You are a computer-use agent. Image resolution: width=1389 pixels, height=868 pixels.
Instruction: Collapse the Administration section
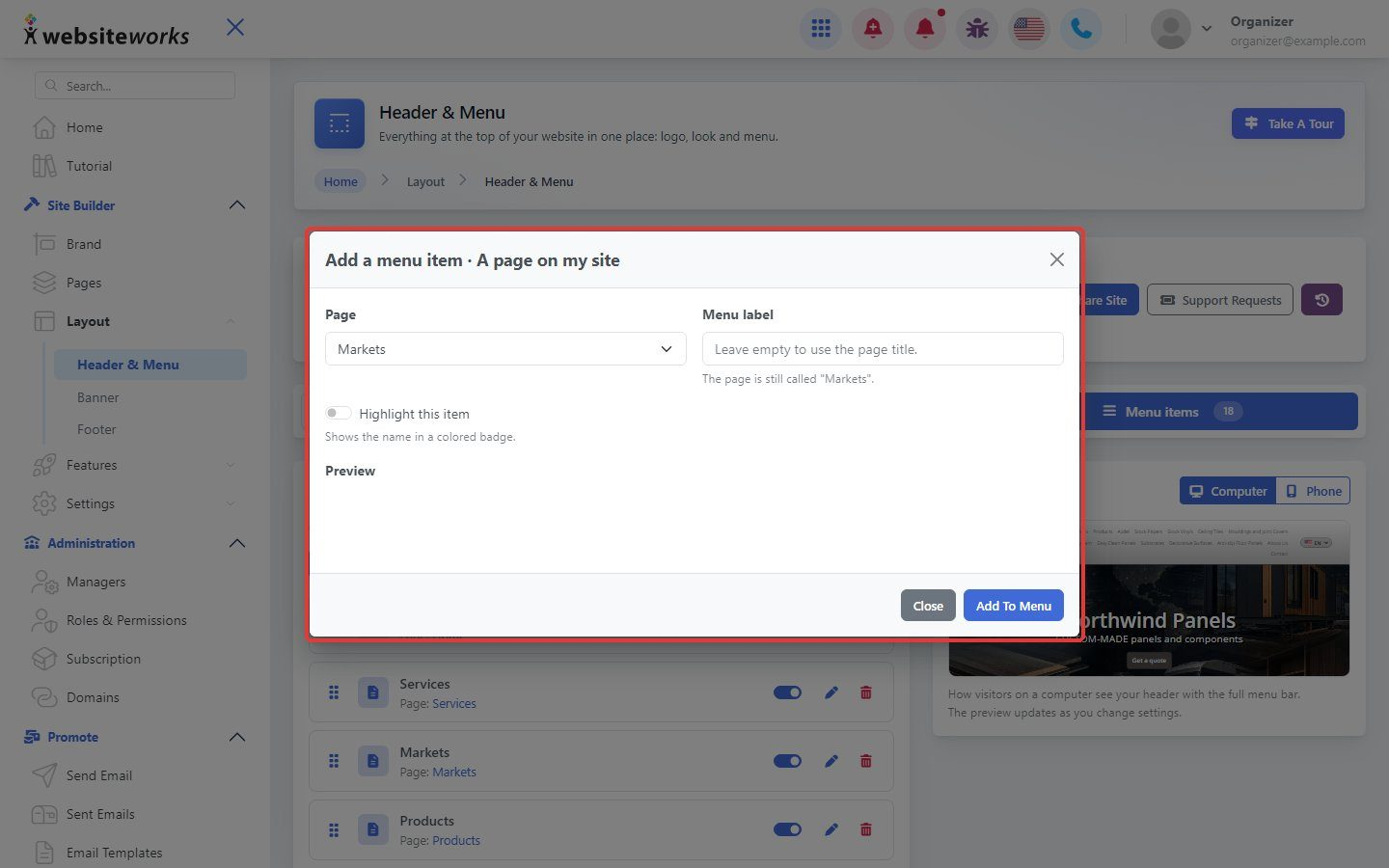point(237,543)
